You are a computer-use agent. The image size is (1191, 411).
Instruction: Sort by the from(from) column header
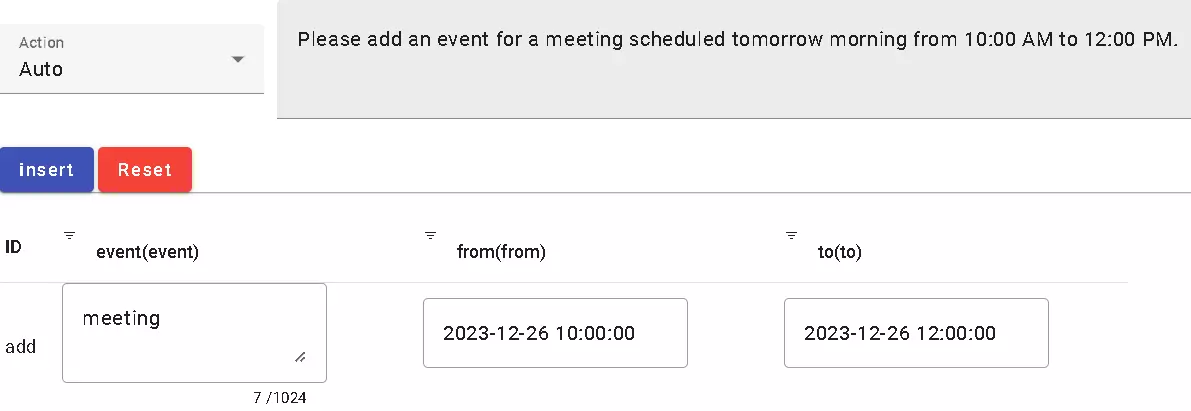pos(501,253)
